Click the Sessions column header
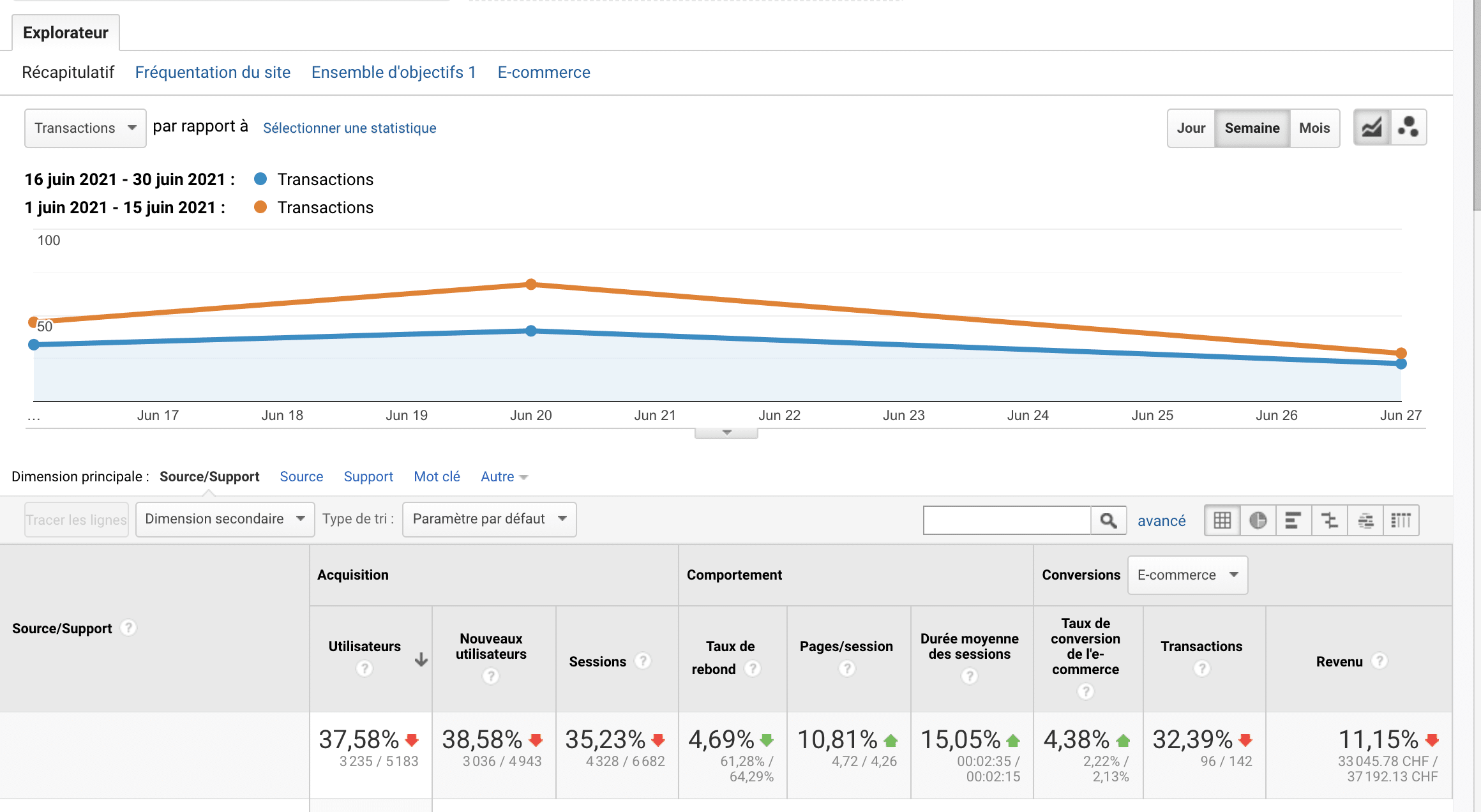1481x812 pixels. tap(617, 659)
